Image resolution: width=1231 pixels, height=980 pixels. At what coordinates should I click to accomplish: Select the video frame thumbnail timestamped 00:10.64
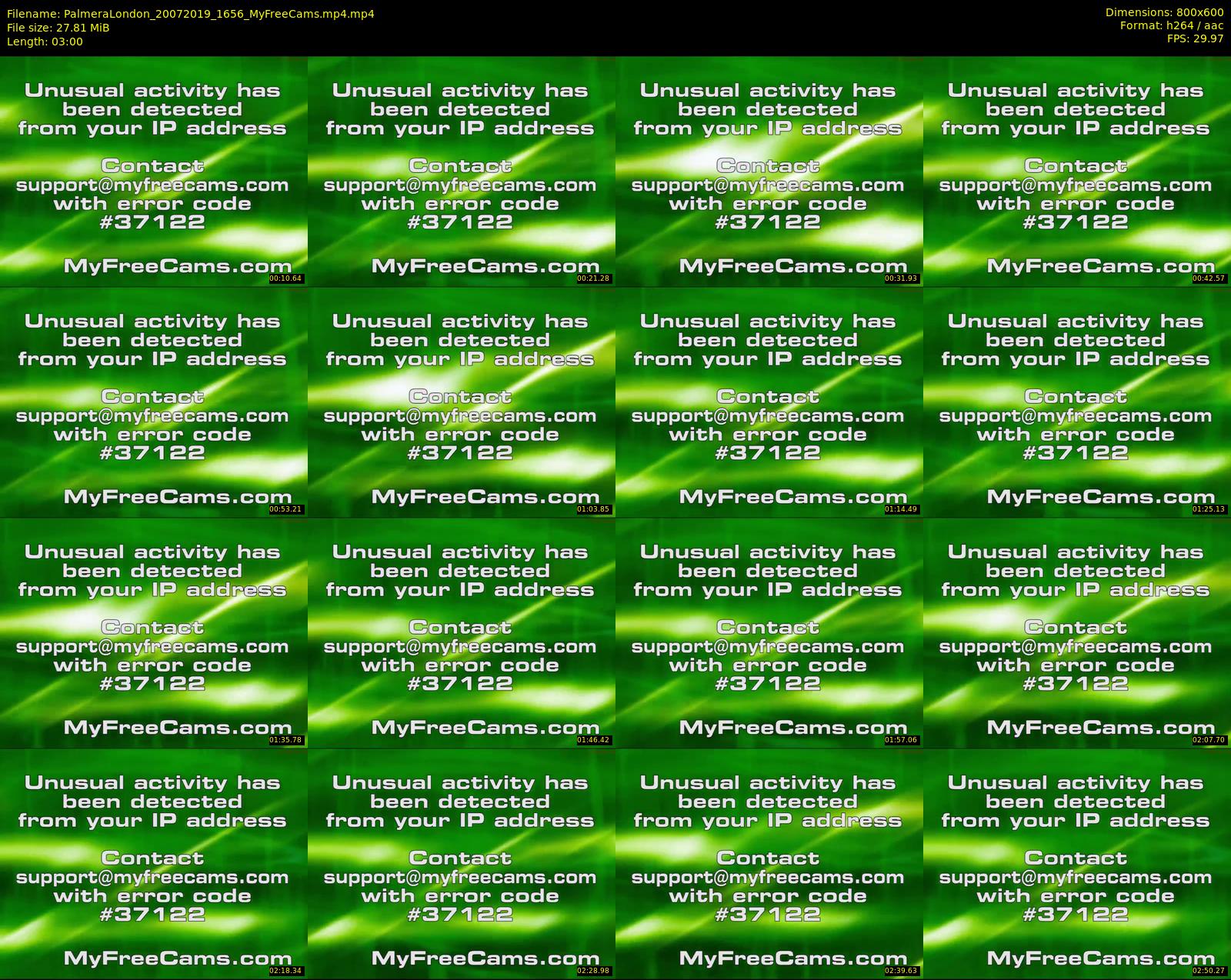coord(154,172)
